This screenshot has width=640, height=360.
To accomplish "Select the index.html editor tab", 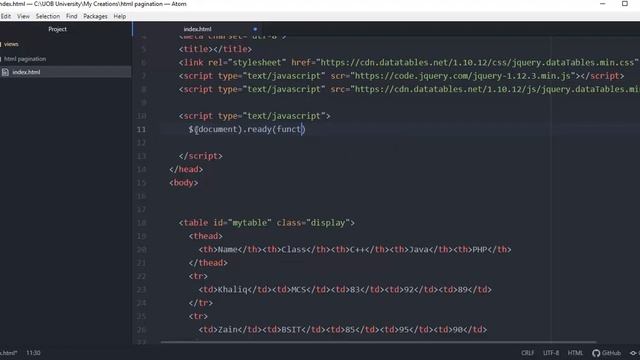I will coord(198,29).
